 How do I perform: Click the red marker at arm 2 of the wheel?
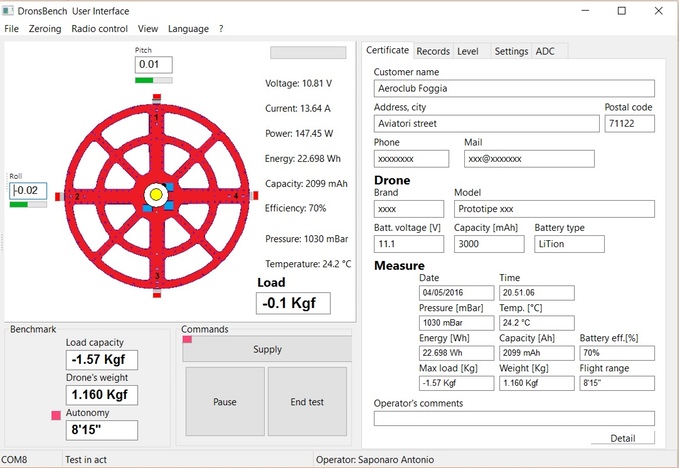[58, 197]
